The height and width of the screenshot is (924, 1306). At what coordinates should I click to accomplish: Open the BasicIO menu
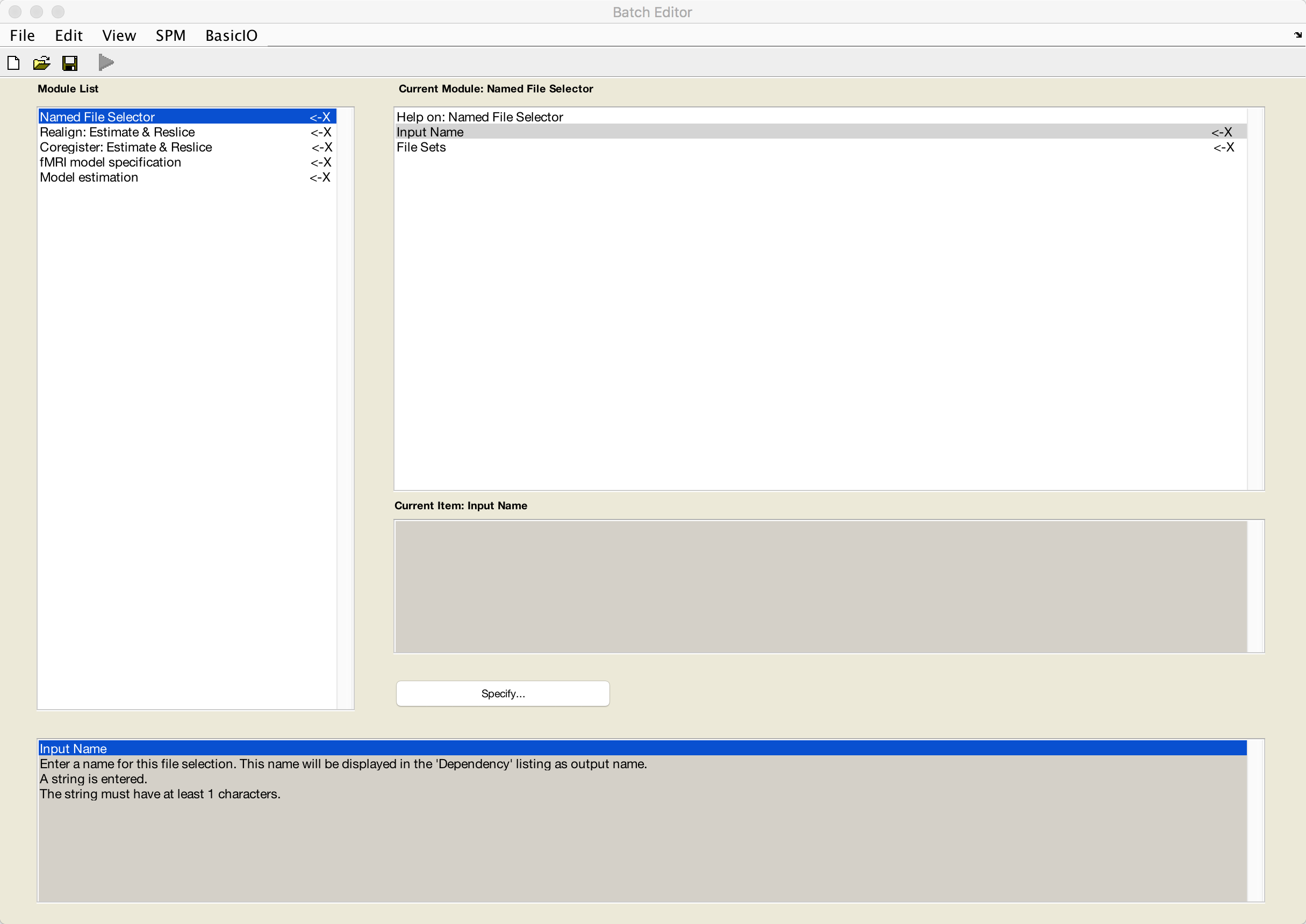[x=231, y=35]
